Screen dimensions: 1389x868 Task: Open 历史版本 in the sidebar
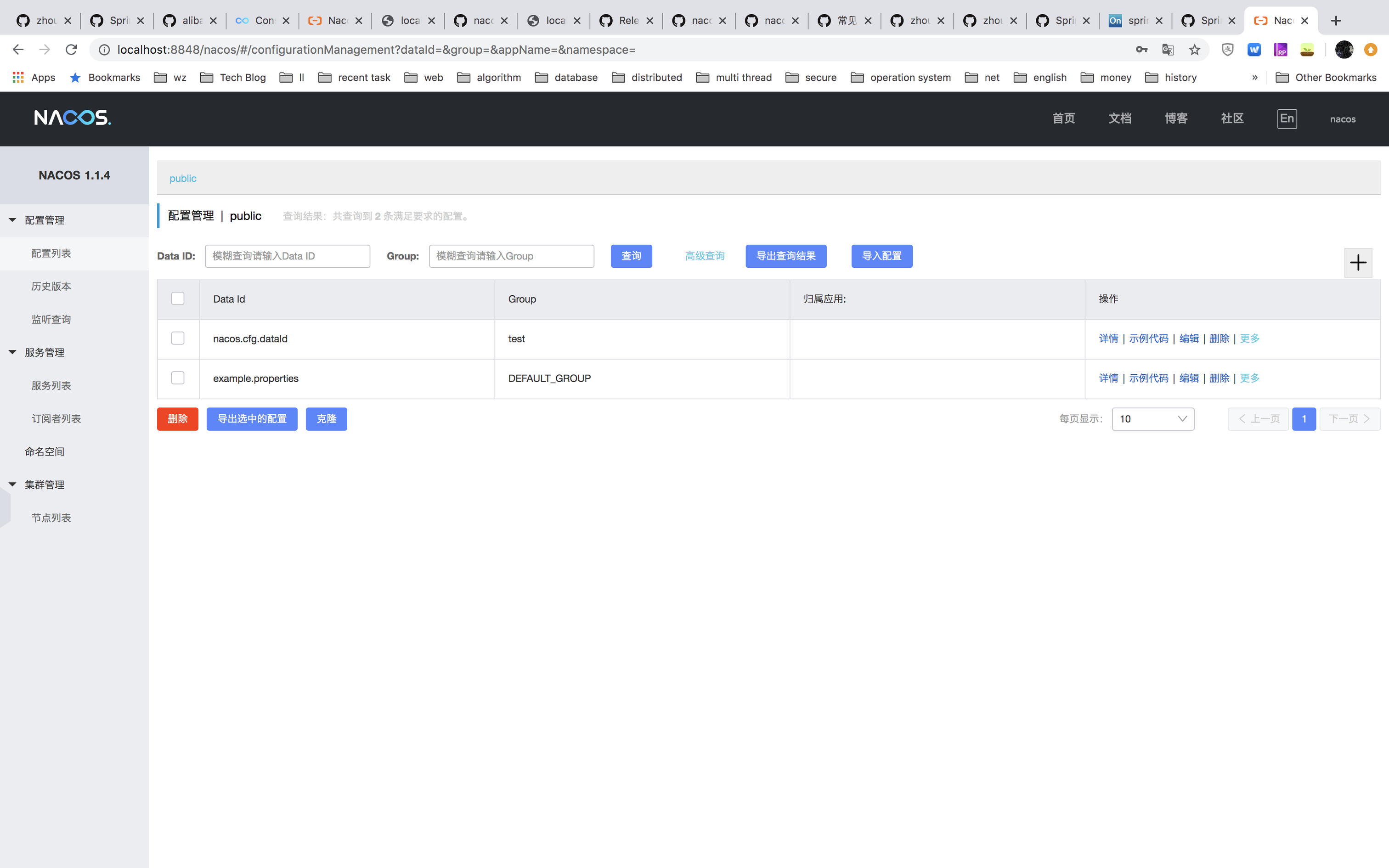pos(51,286)
